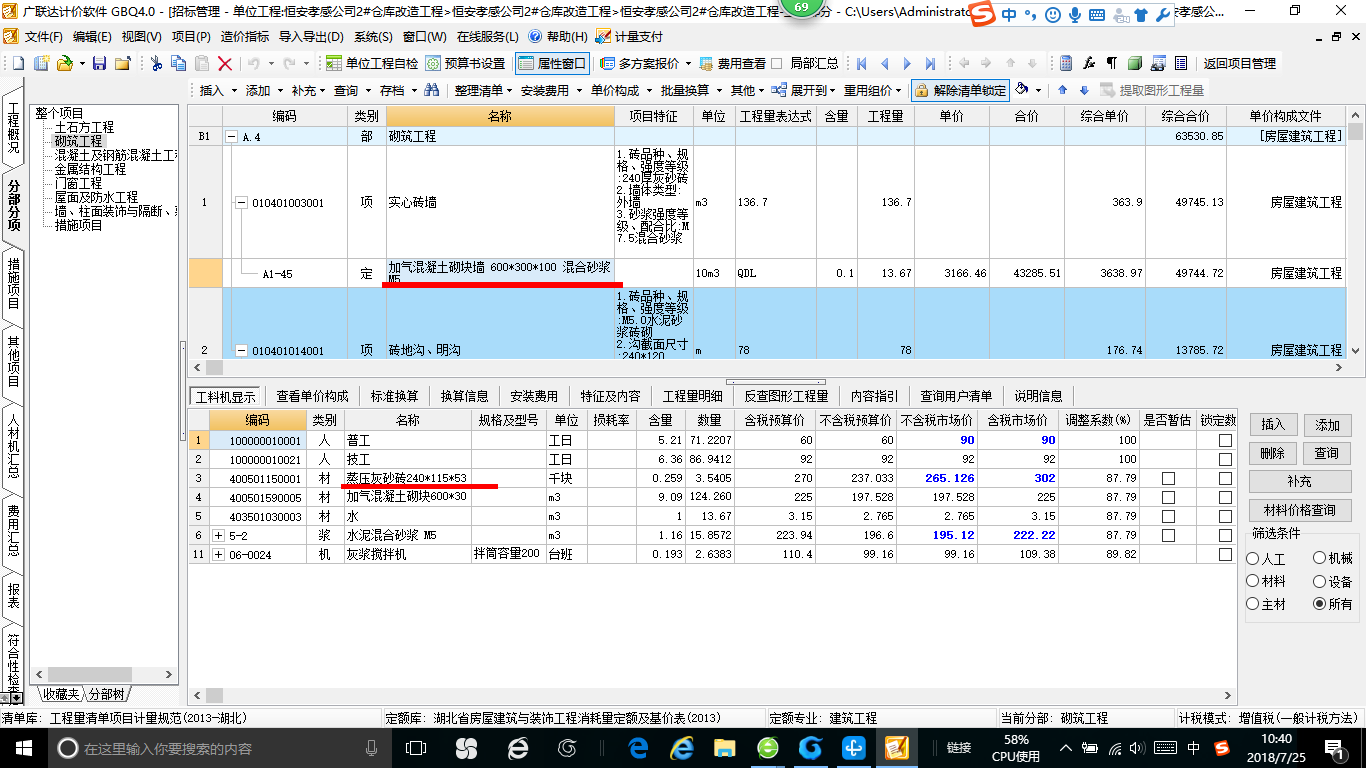Select 门窗工程 in project tree

pos(78,183)
